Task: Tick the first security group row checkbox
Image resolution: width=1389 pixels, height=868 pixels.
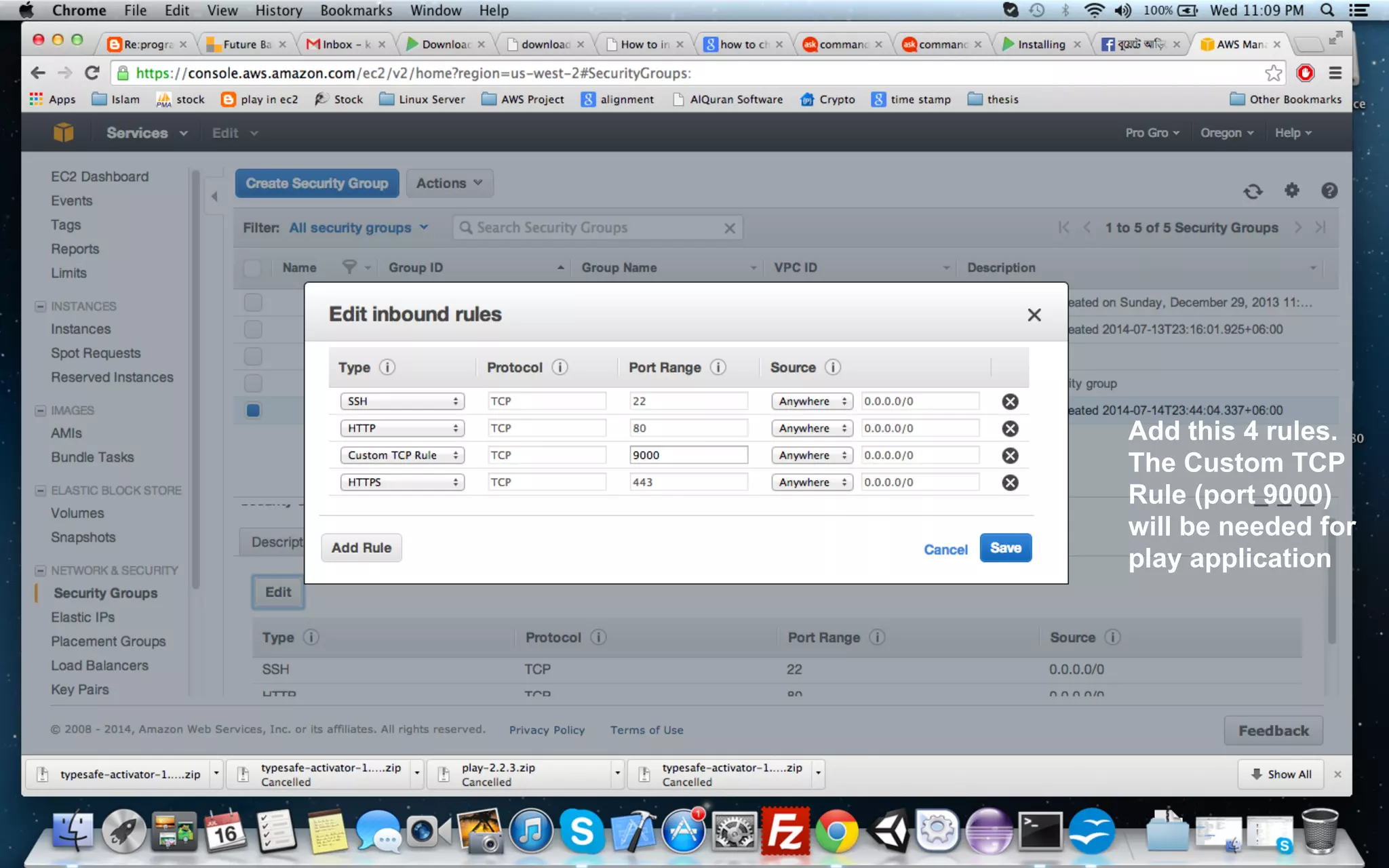Action: (253, 302)
